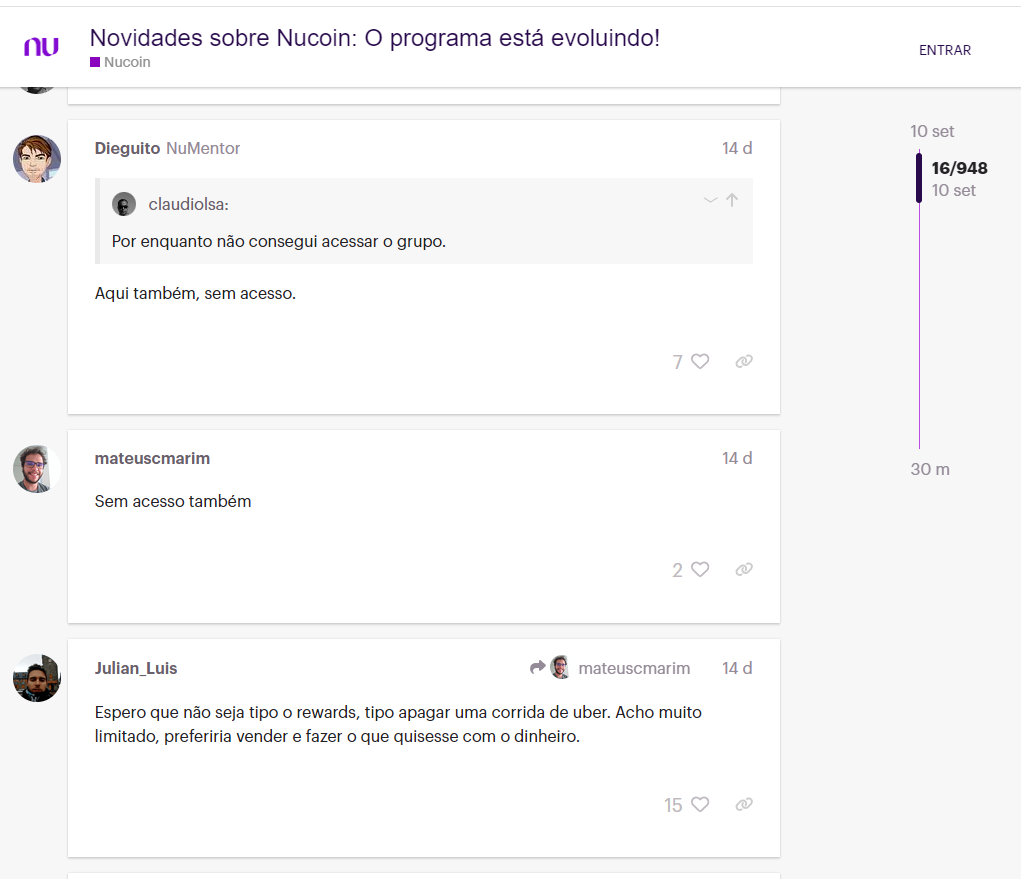Jump to quoted post via up arrow
The image size is (1021, 879).
(732, 200)
